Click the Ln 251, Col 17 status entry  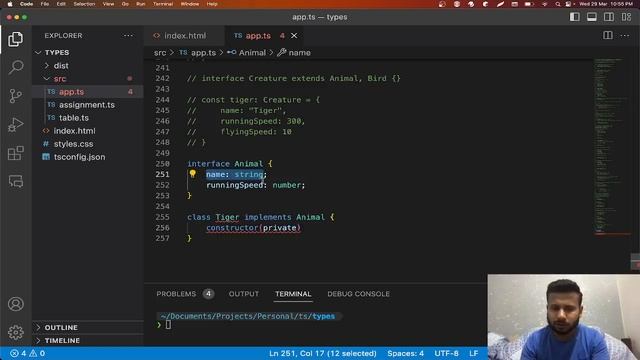point(322,353)
